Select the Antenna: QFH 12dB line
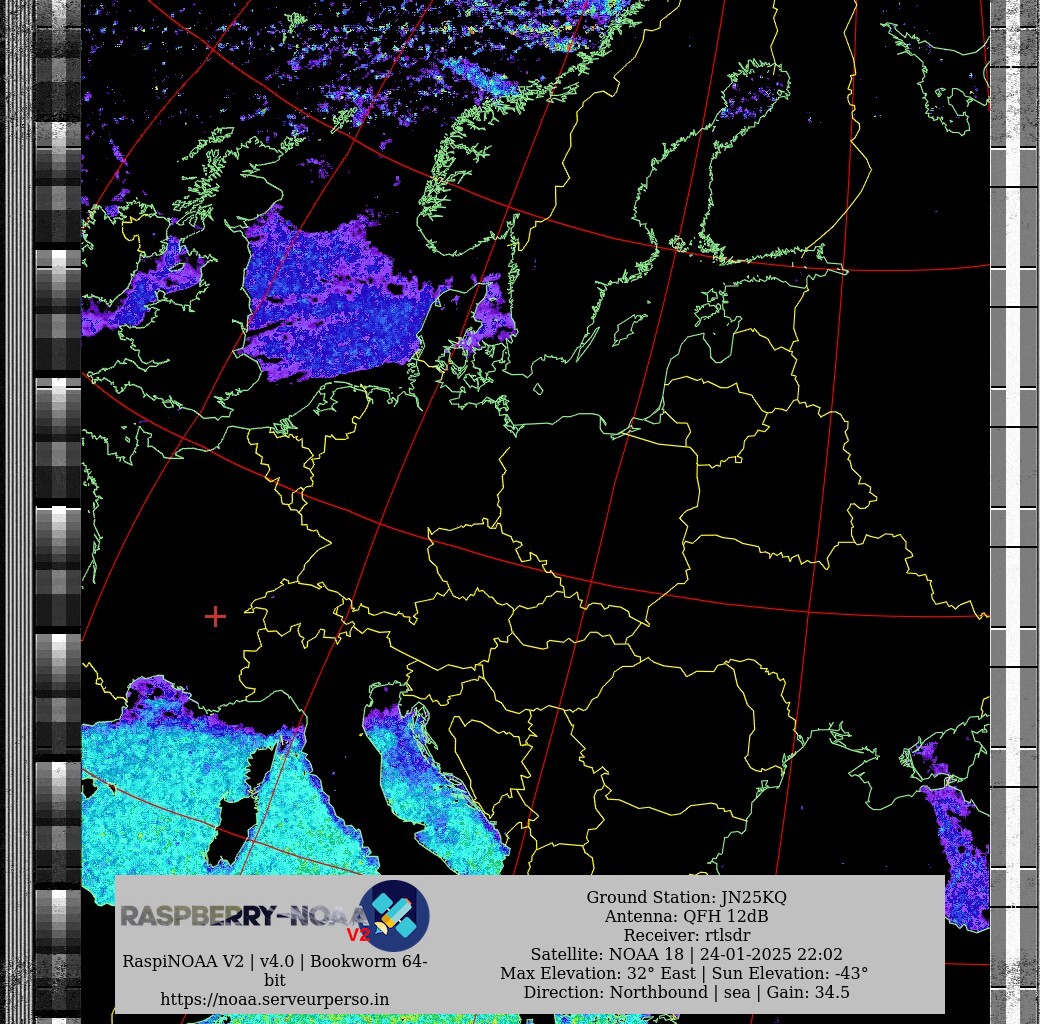 coord(686,916)
